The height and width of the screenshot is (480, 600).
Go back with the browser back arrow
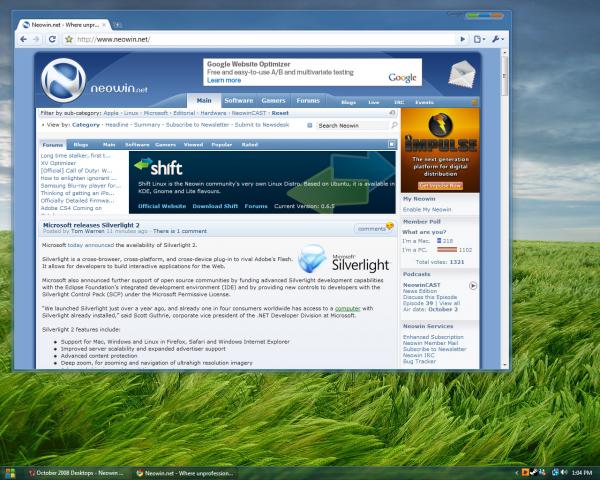coord(23,39)
